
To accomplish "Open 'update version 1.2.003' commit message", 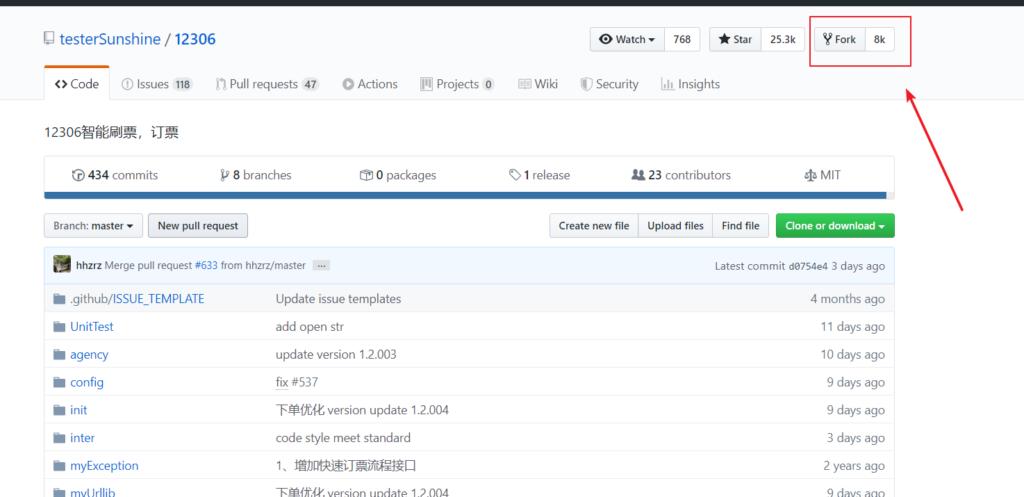I will tap(336, 355).
